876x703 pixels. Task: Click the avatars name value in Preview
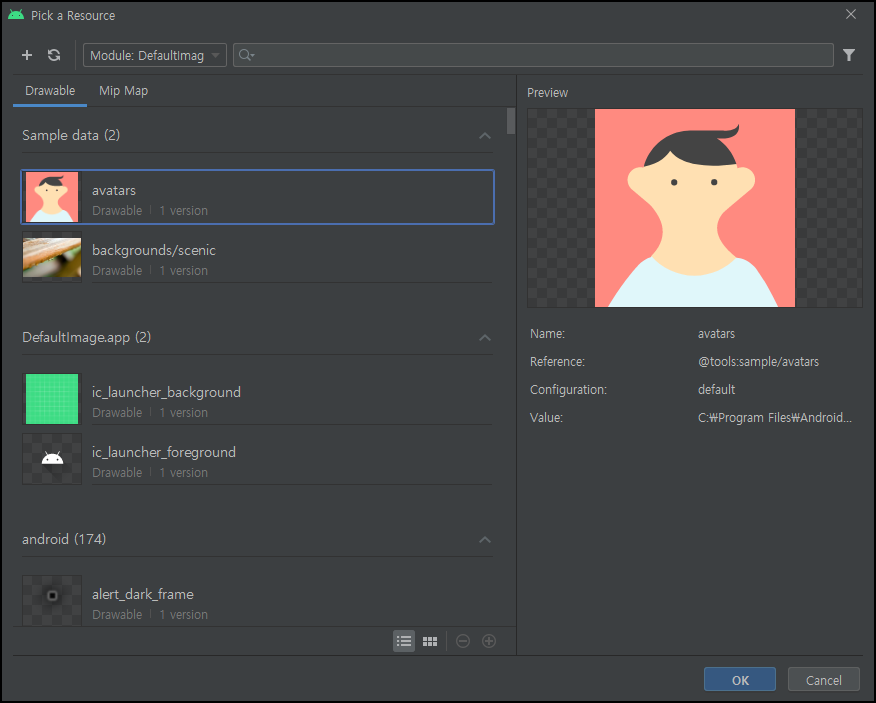(x=716, y=334)
